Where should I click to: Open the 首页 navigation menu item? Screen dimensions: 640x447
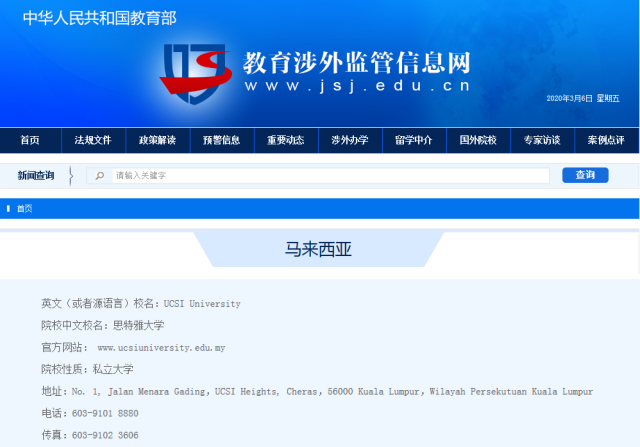pos(30,140)
